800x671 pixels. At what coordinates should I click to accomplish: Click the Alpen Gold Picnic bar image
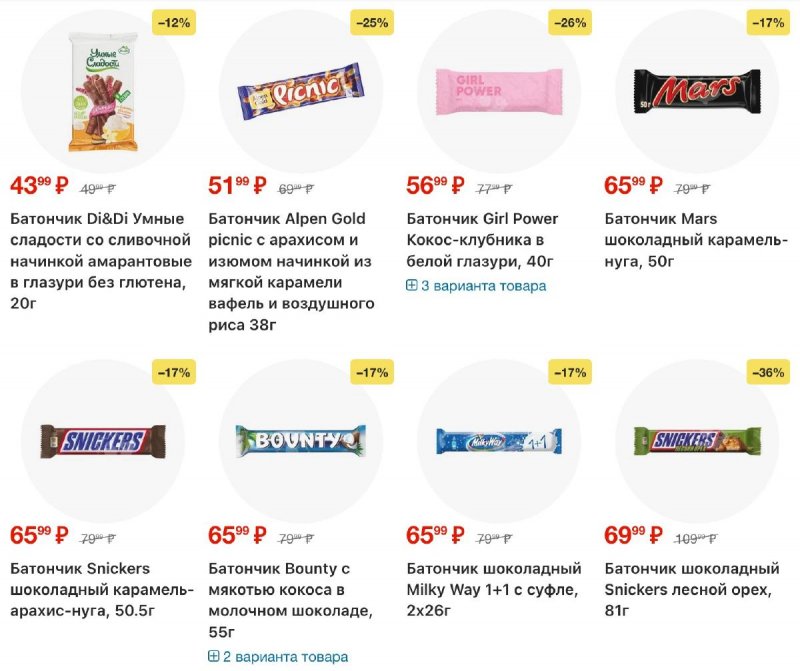coord(300,92)
